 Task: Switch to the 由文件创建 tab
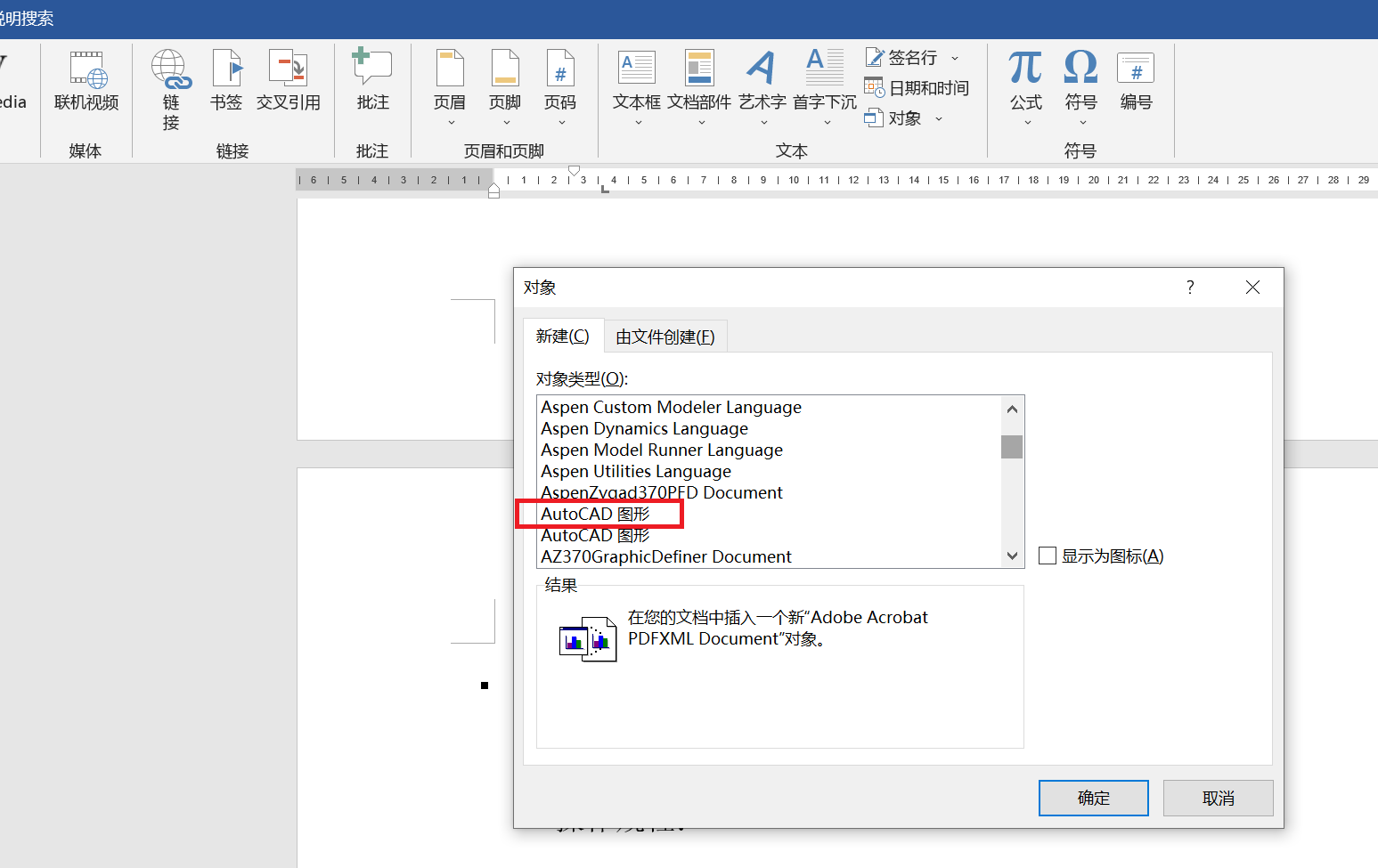(665, 336)
